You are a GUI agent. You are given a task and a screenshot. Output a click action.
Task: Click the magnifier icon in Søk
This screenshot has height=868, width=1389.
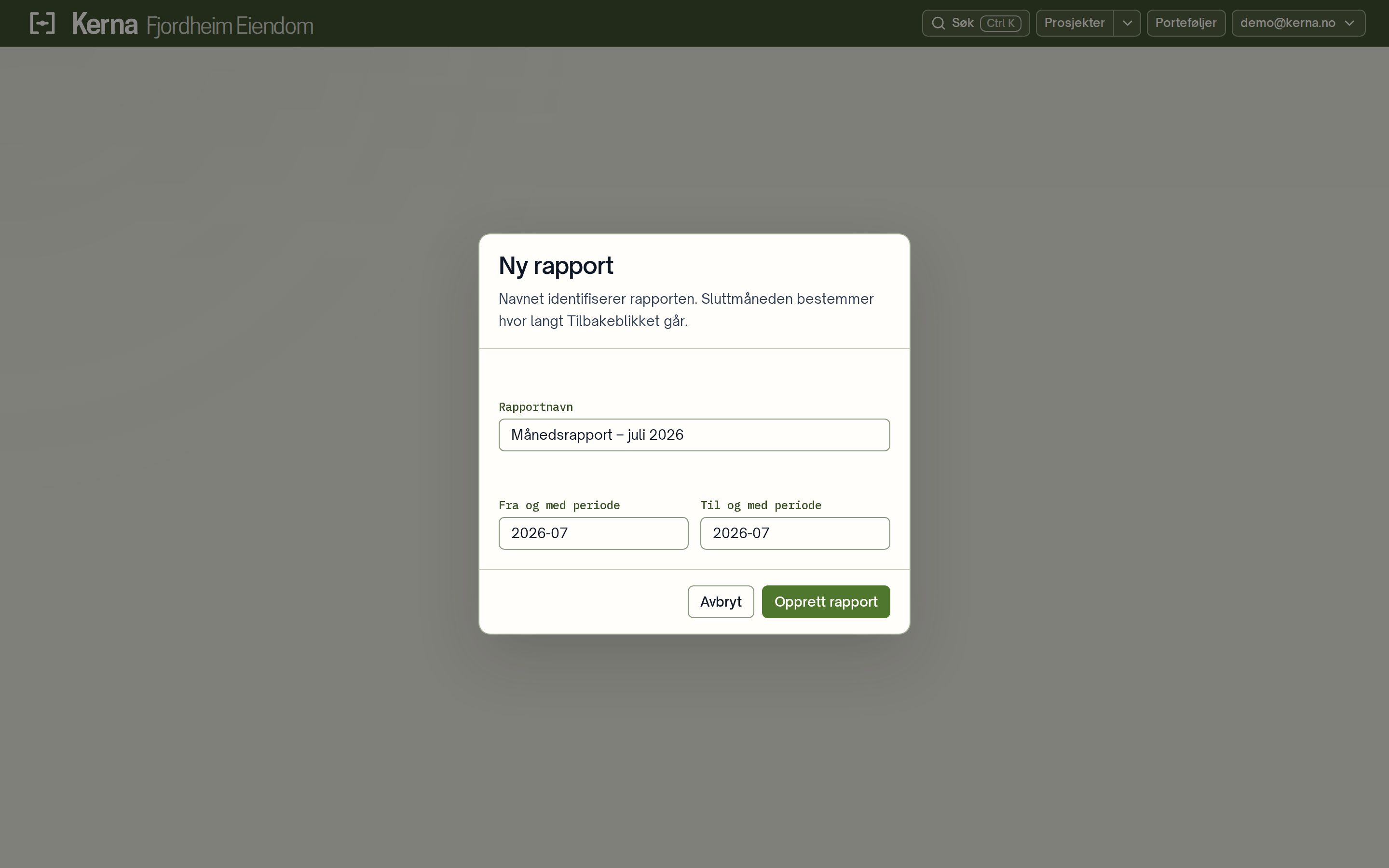click(x=939, y=23)
